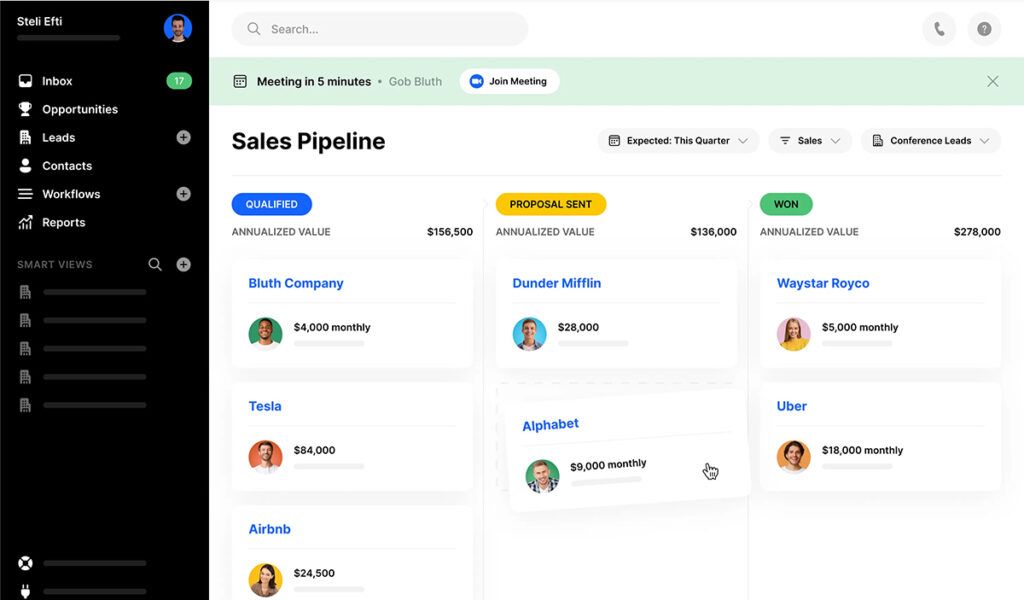Open Reports in sidebar
Viewport: 1024px width, 600px height.
(63, 222)
